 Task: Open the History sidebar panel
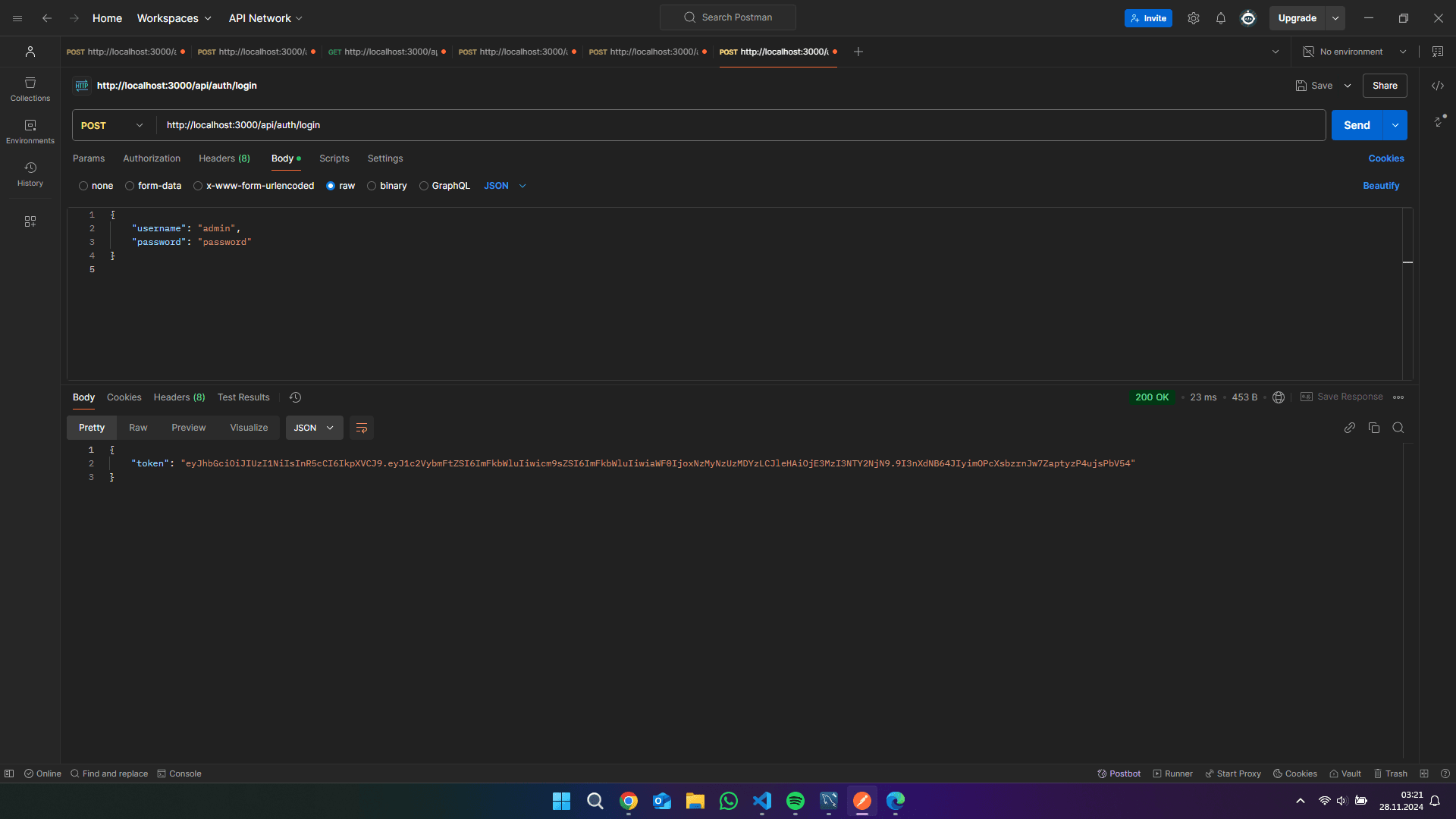(x=30, y=173)
